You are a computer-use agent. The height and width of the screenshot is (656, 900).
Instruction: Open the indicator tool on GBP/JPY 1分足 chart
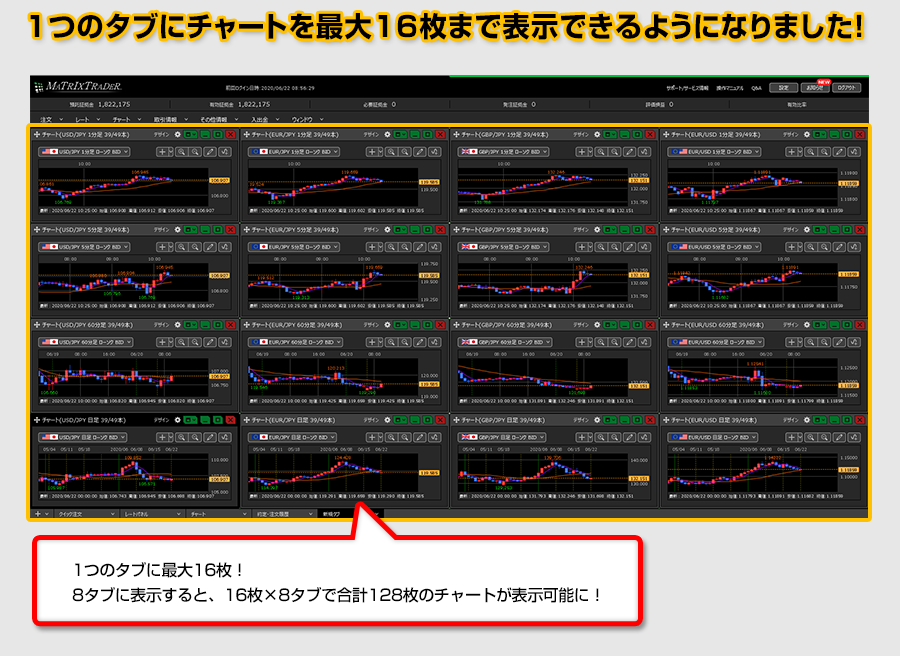[x=644, y=152]
